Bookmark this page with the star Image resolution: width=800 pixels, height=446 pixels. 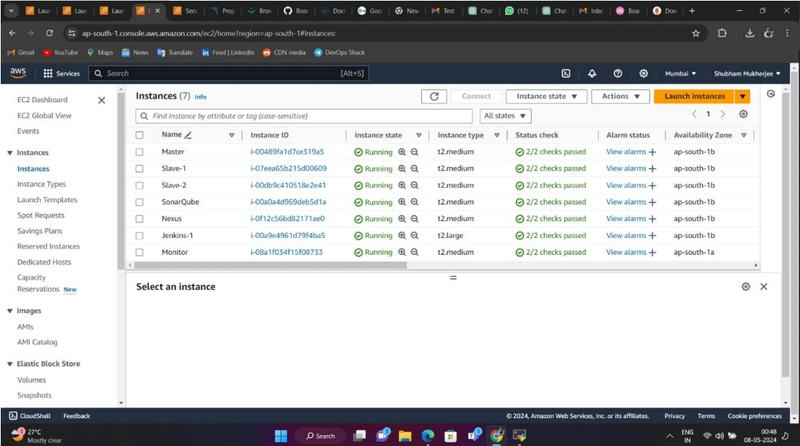coord(695,33)
